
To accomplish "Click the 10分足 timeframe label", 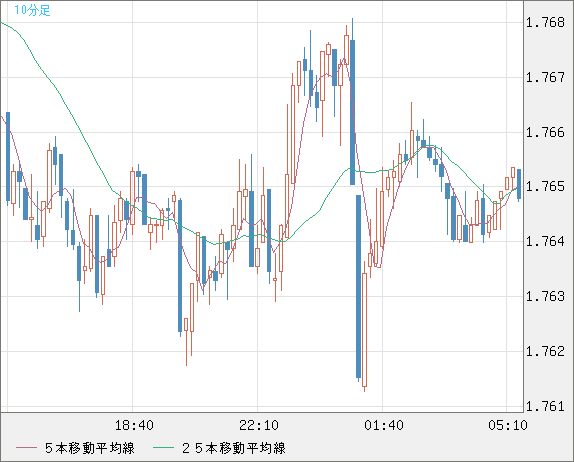I will tap(32, 10).
